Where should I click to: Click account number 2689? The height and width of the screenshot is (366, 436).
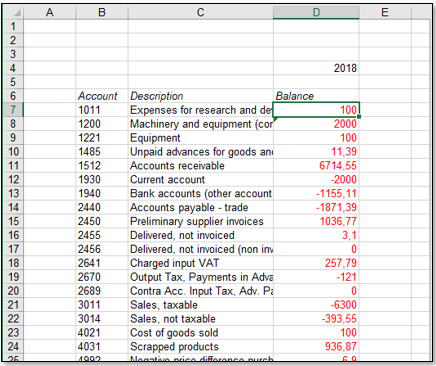point(102,291)
